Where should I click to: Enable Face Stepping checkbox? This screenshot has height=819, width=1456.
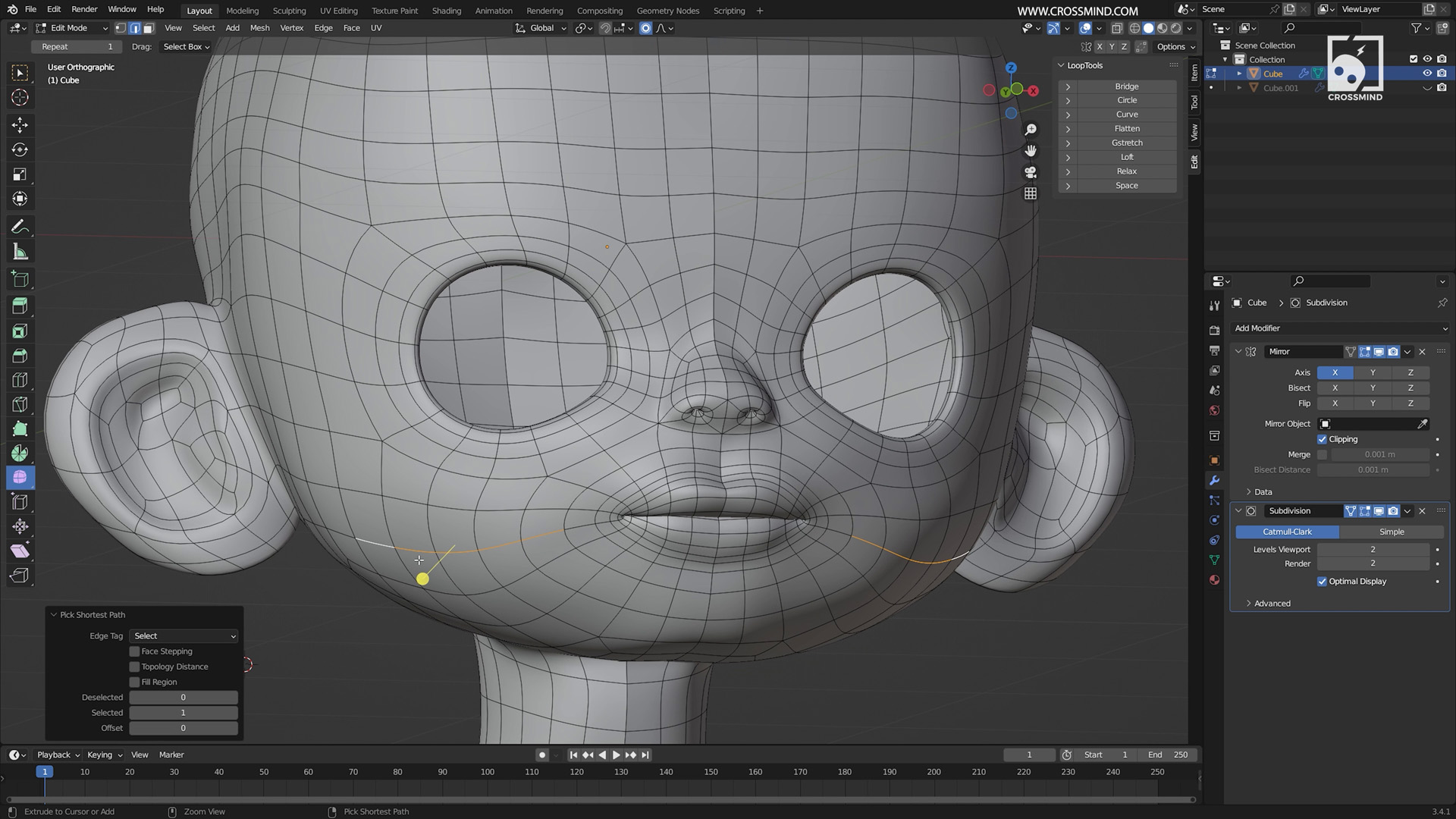pyautogui.click(x=135, y=651)
